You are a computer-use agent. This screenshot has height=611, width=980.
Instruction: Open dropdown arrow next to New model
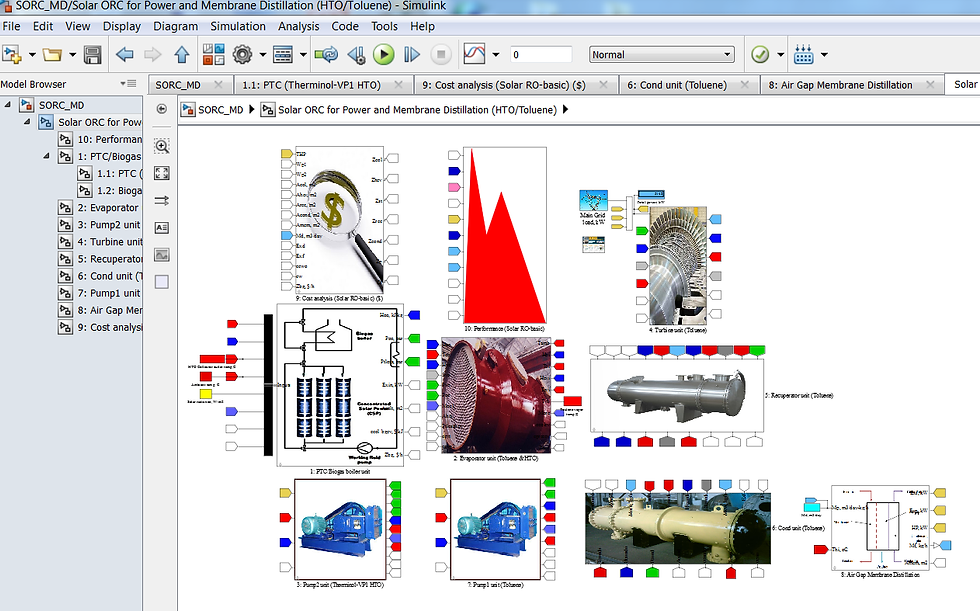click(x=32, y=55)
